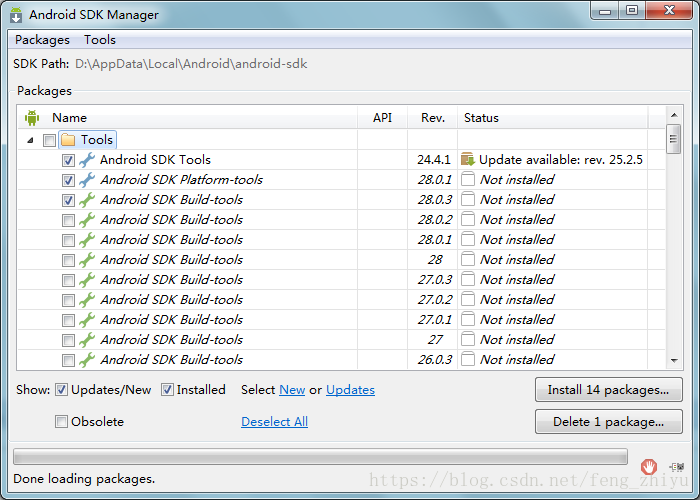Check Build-tools rev 27 checkbox
The width and height of the screenshot is (700, 500).
68,340
